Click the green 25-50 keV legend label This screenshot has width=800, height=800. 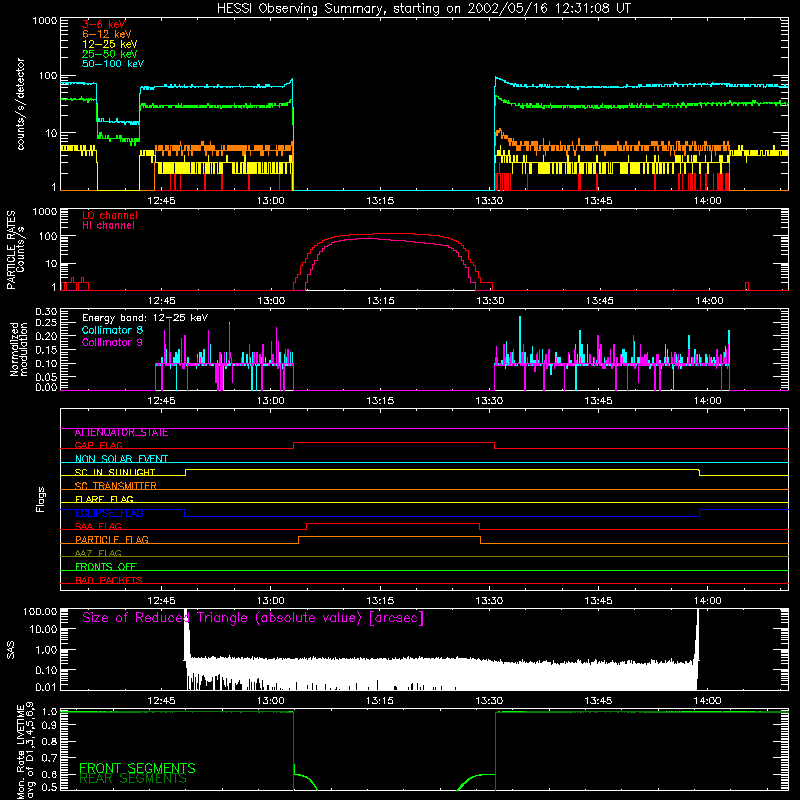pos(110,54)
